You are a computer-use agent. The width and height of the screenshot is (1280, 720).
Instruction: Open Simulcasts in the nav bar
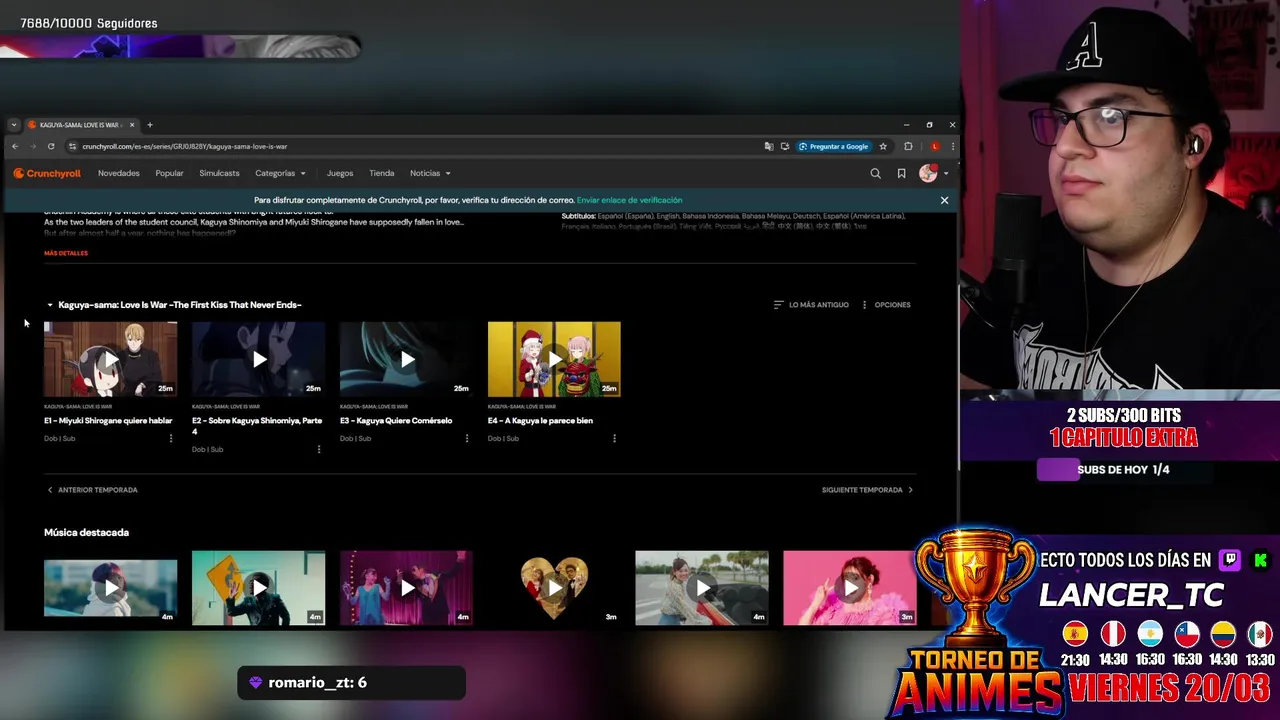[219, 173]
